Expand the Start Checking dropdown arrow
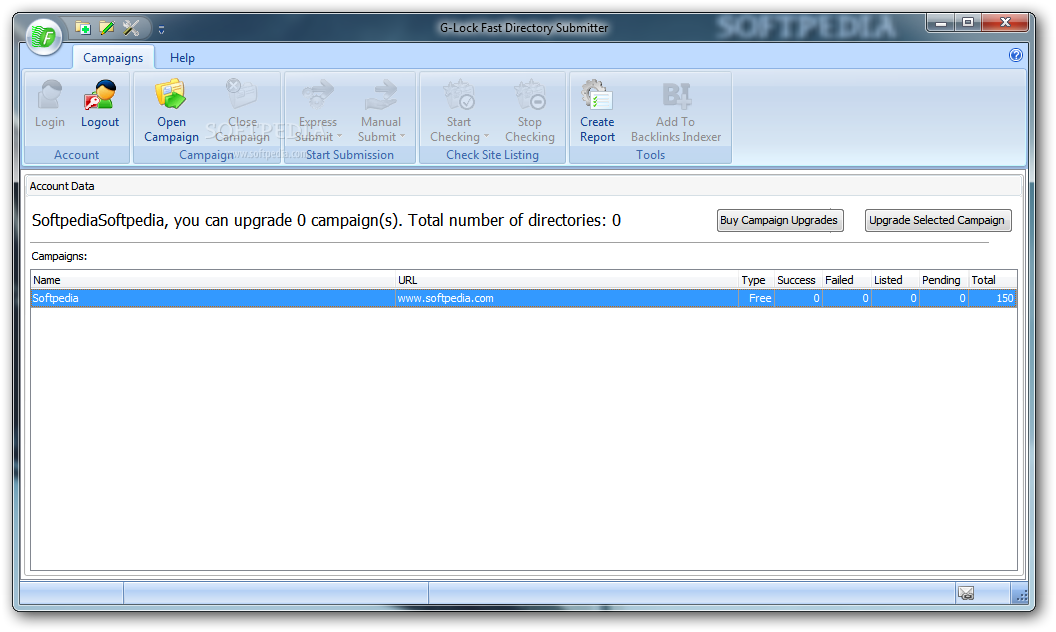This screenshot has height=632, width=1056. [486, 137]
